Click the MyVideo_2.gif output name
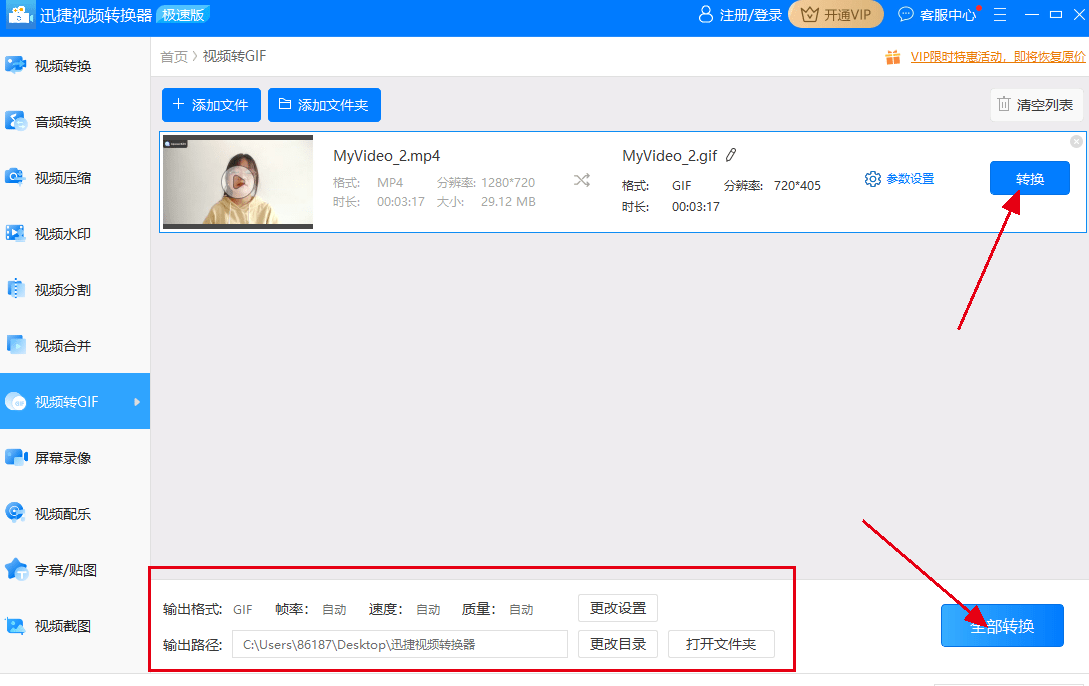This screenshot has height=686, width=1089. pyautogui.click(x=670, y=156)
